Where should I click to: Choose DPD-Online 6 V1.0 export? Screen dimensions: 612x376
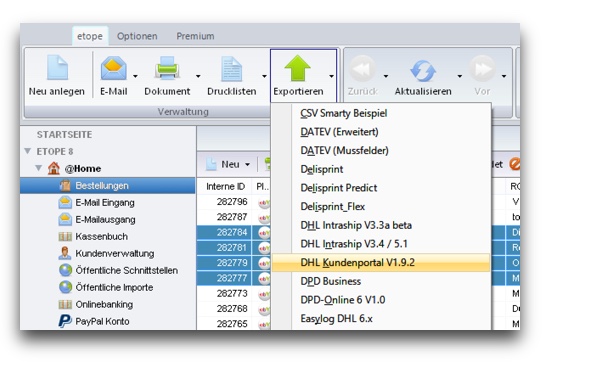(381, 300)
